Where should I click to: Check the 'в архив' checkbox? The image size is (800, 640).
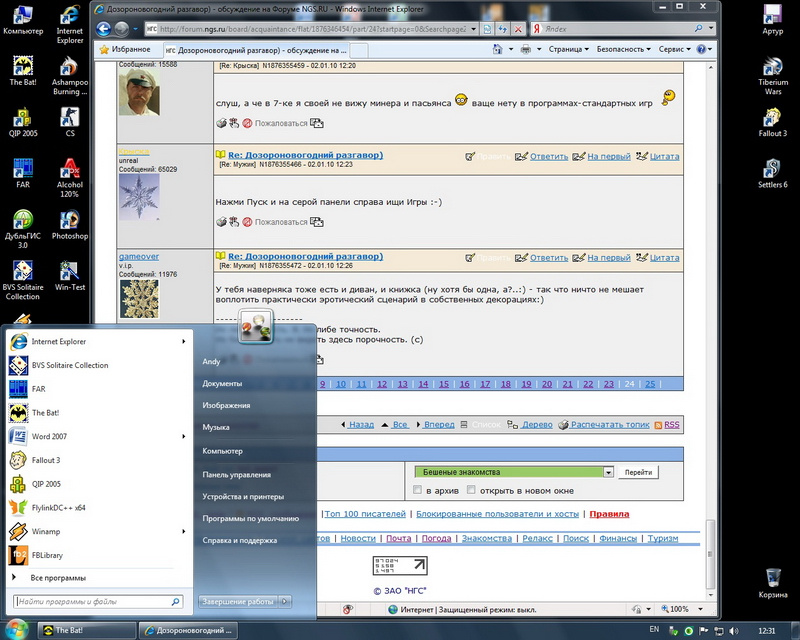point(417,490)
